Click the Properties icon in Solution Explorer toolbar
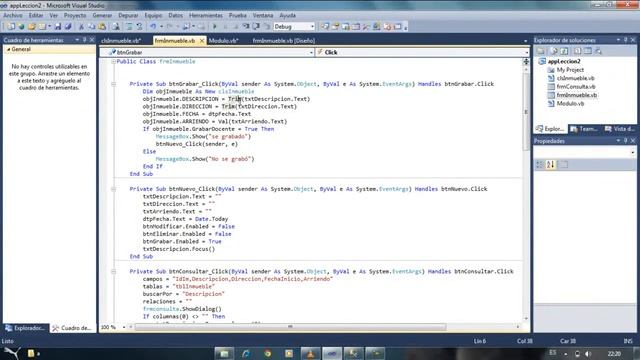 (541, 51)
